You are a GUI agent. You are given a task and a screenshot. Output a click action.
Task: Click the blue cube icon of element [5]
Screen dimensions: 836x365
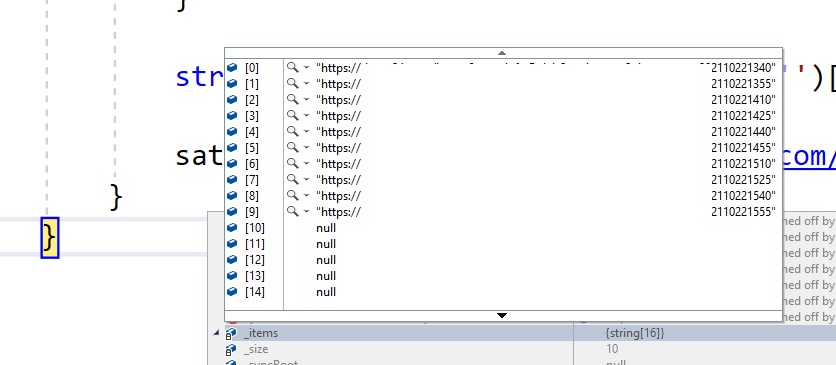(231, 148)
